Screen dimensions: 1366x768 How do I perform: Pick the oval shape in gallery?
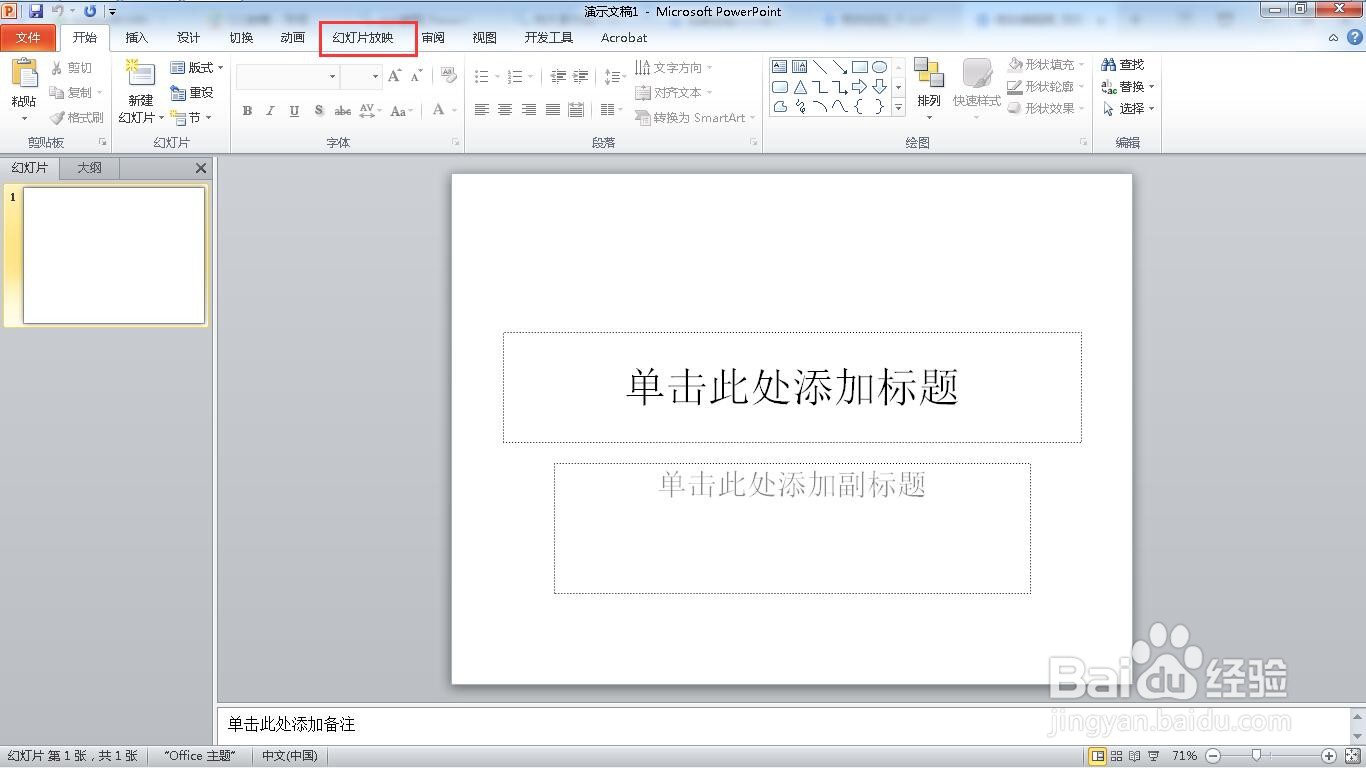click(x=879, y=67)
